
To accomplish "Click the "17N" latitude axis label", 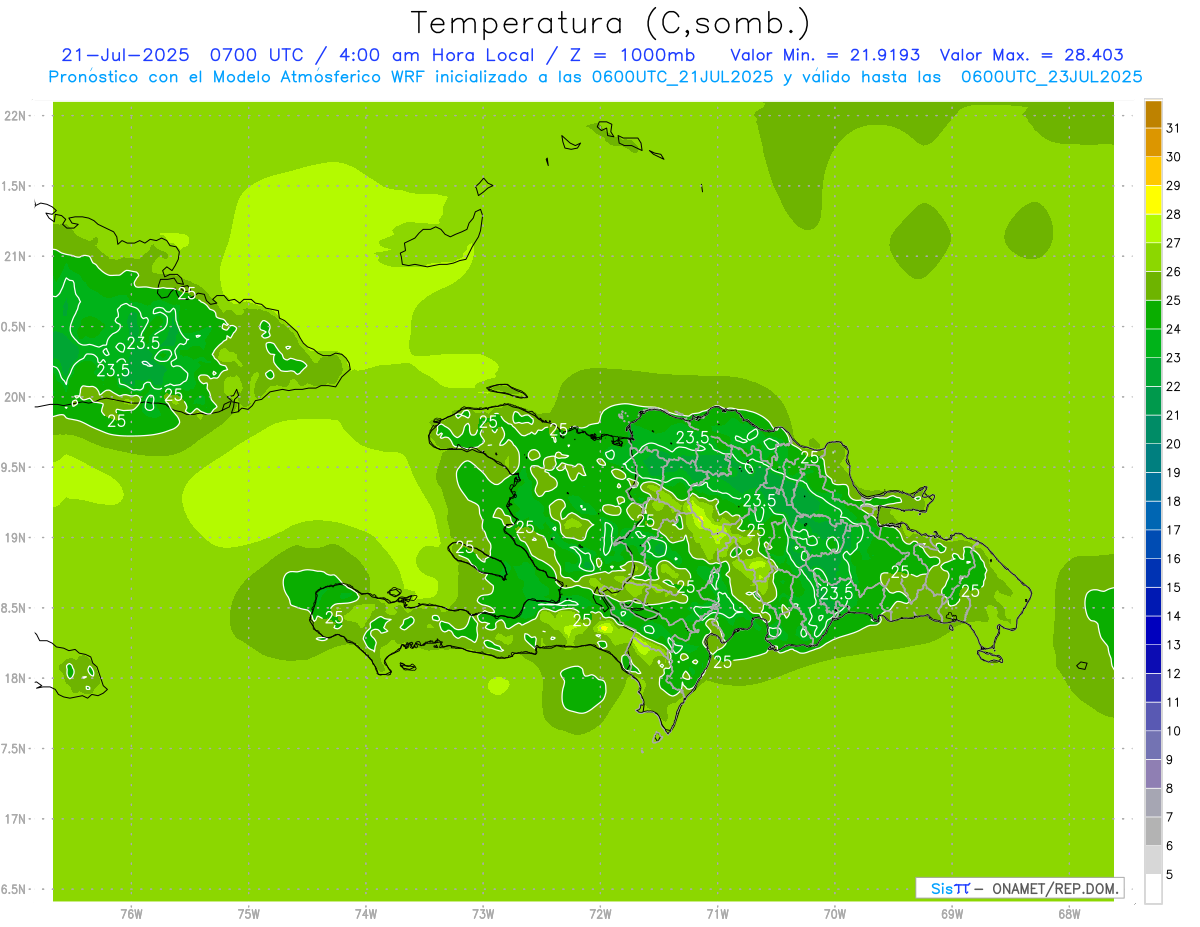I will pos(17,819).
